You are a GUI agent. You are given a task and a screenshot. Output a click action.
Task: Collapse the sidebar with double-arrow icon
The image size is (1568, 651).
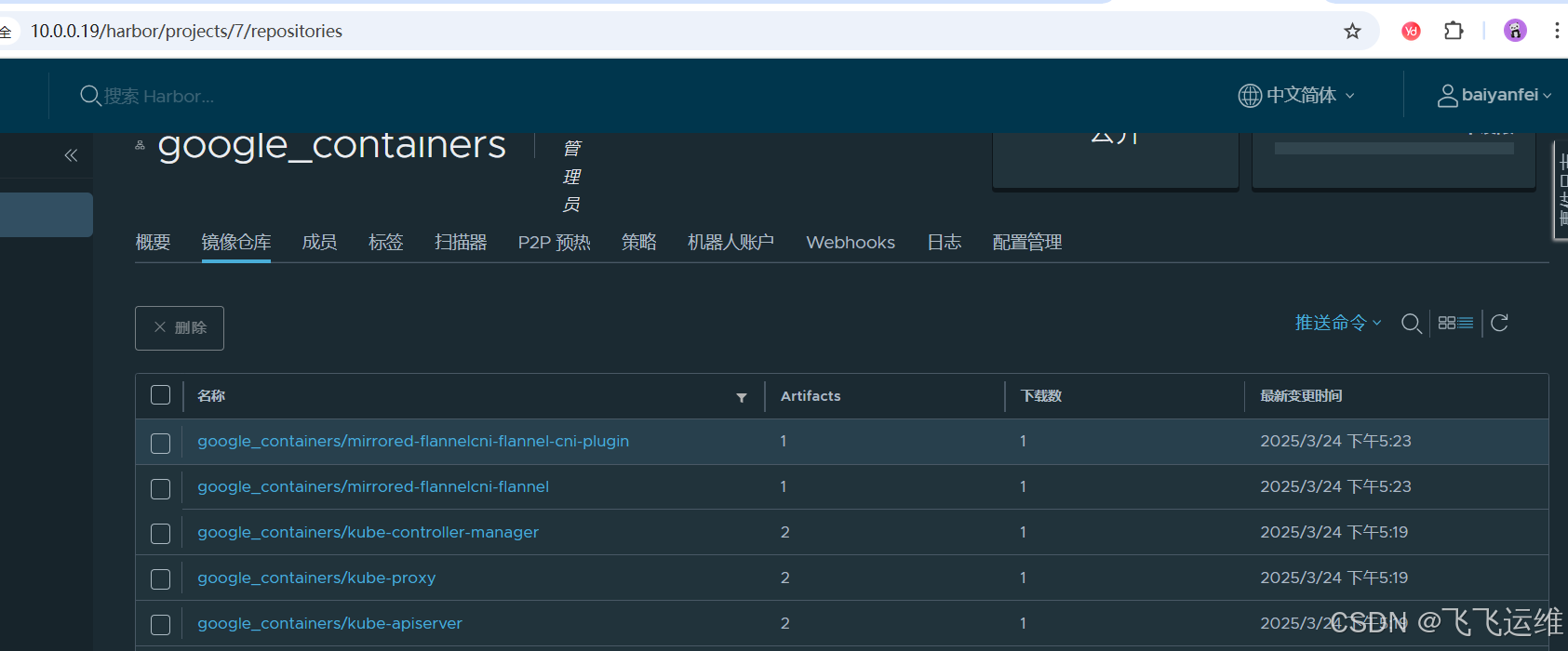coord(71,155)
